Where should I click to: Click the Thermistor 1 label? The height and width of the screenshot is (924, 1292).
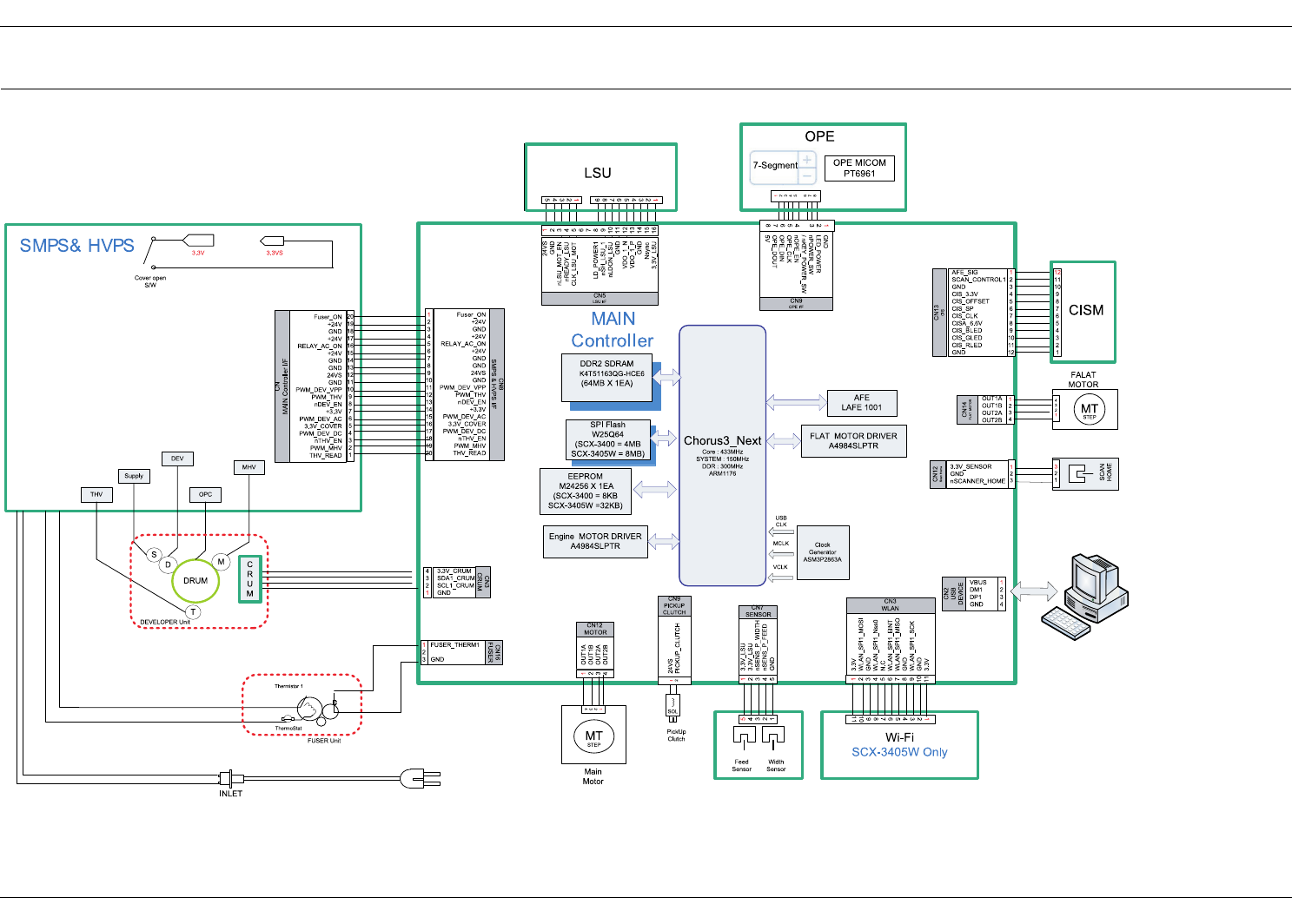pos(288,686)
